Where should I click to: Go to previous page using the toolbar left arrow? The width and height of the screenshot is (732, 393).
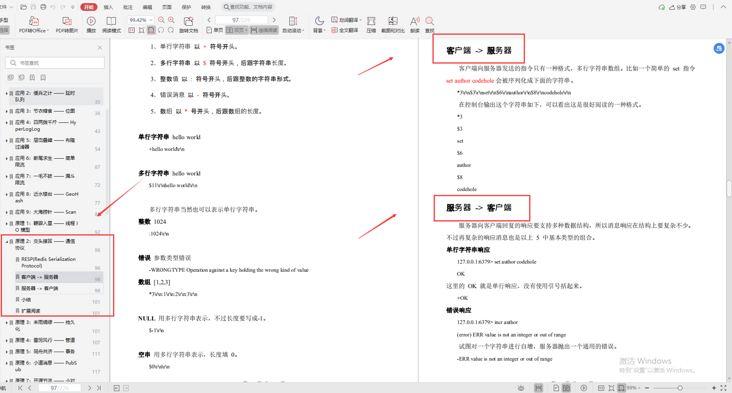(209, 20)
